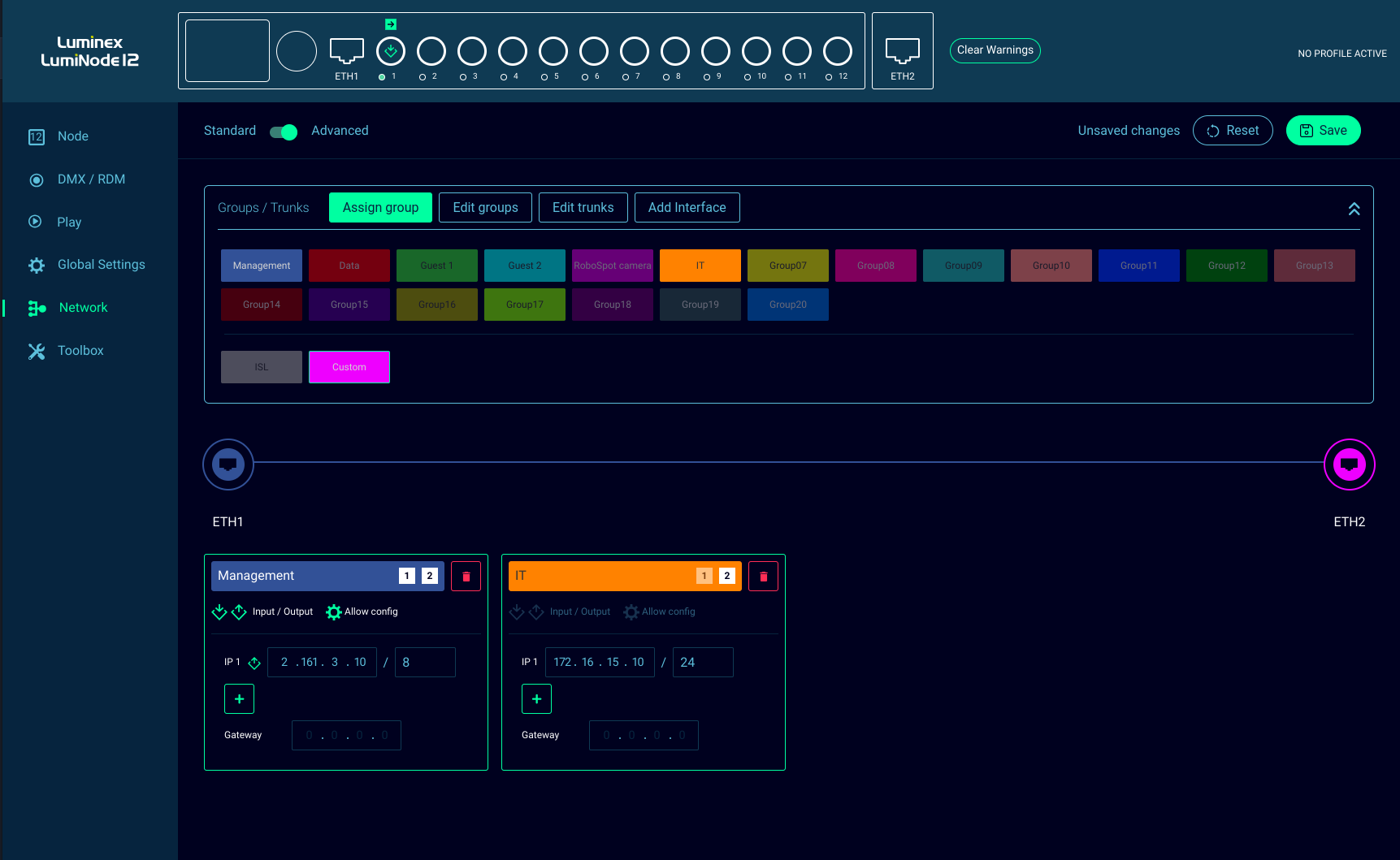Click Clear Warnings button
The width and height of the screenshot is (1400, 860).
tap(995, 50)
